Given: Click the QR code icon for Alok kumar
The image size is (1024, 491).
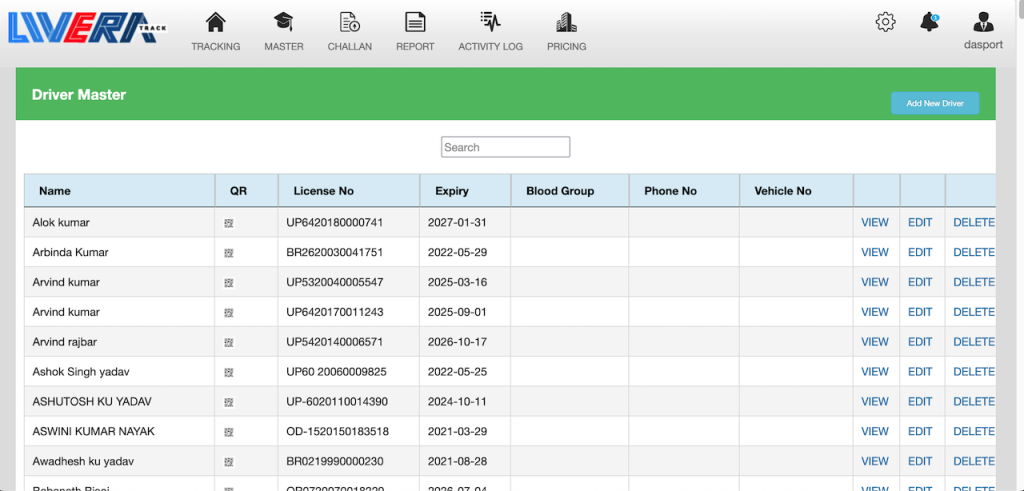Looking at the screenshot, I should [x=229, y=223].
